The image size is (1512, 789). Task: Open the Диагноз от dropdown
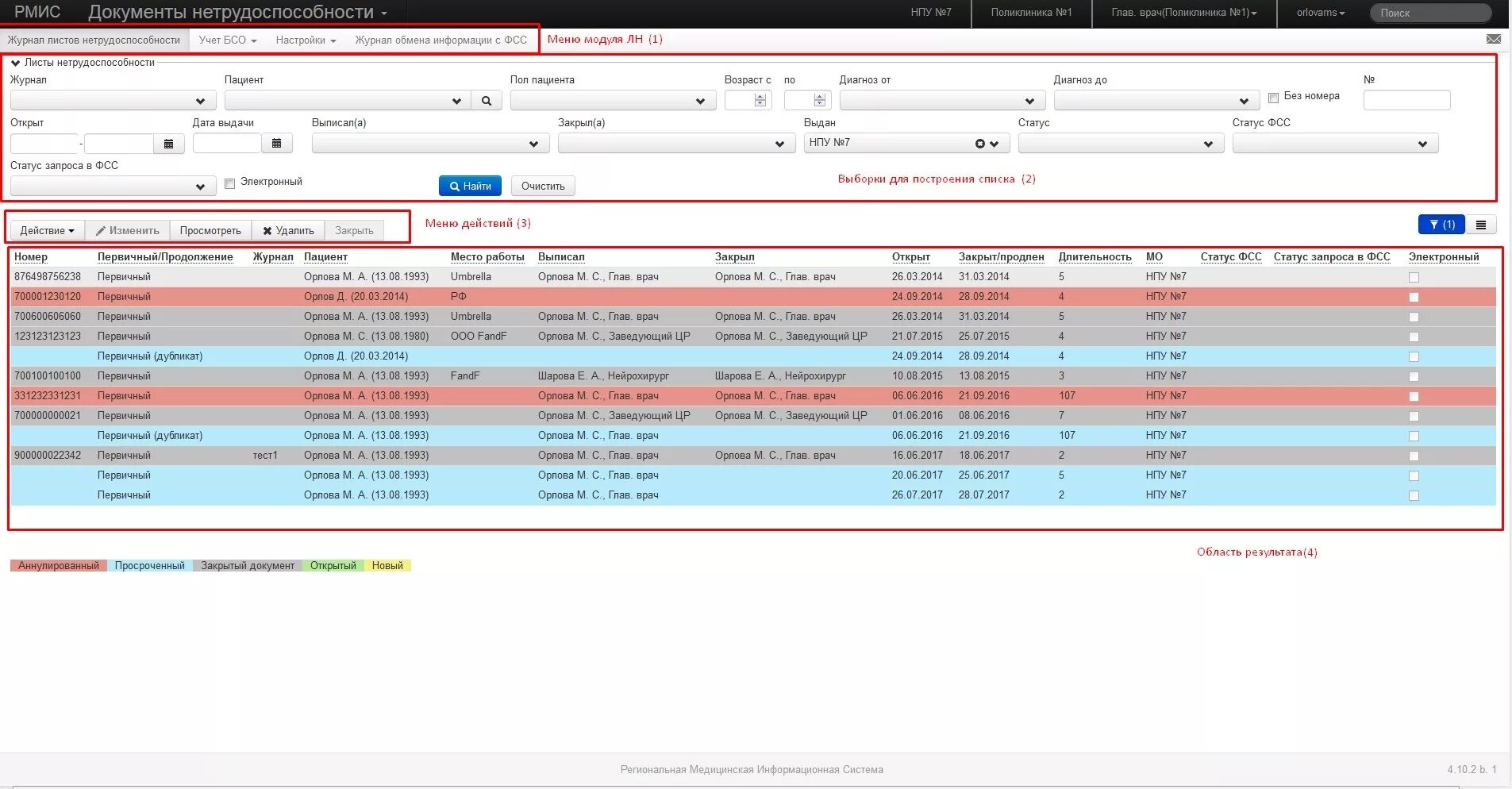[x=942, y=101]
